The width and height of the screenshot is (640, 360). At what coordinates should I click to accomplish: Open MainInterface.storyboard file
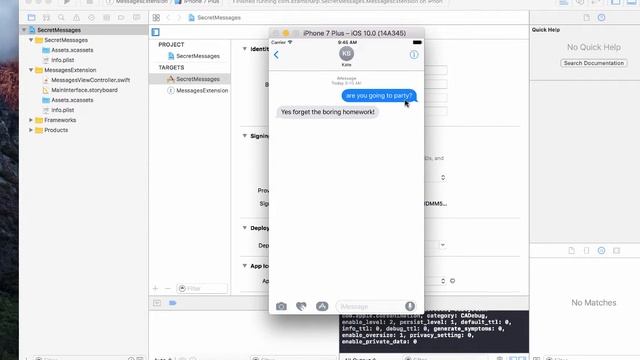(84, 90)
